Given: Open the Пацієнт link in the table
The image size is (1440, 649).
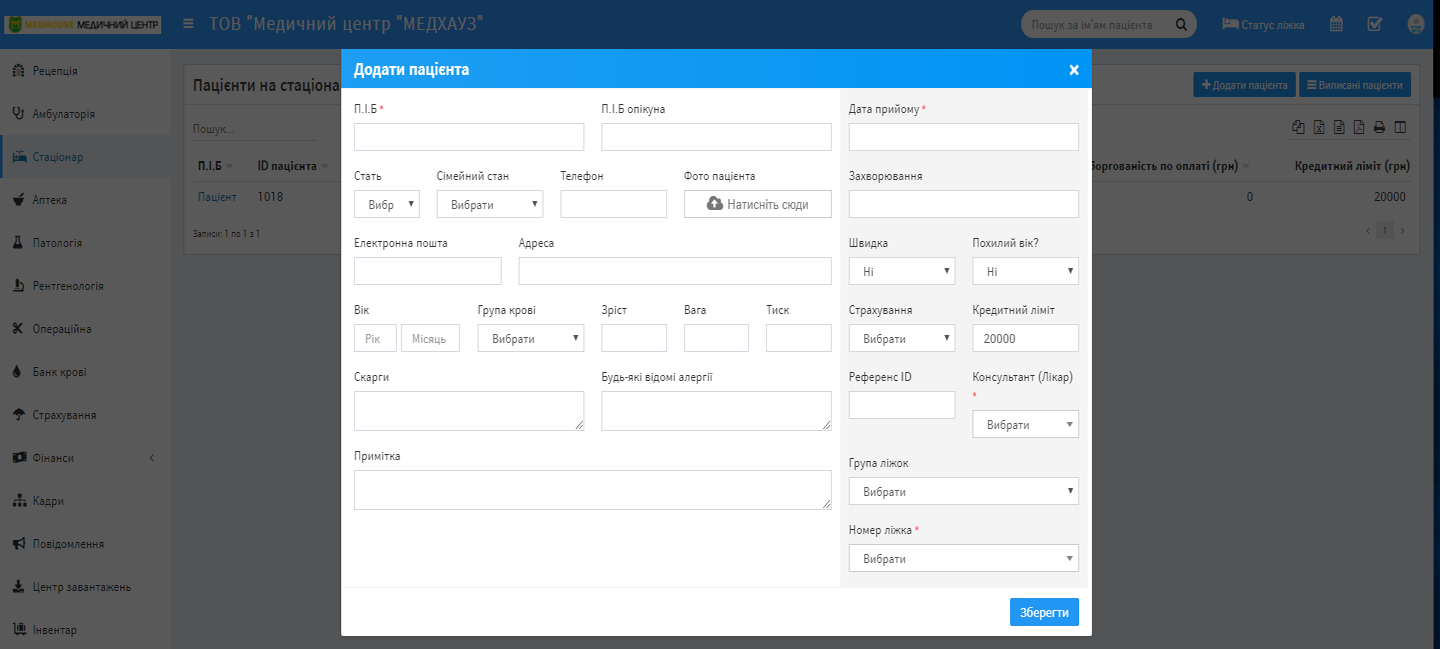Looking at the screenshot, I should 217,197.
